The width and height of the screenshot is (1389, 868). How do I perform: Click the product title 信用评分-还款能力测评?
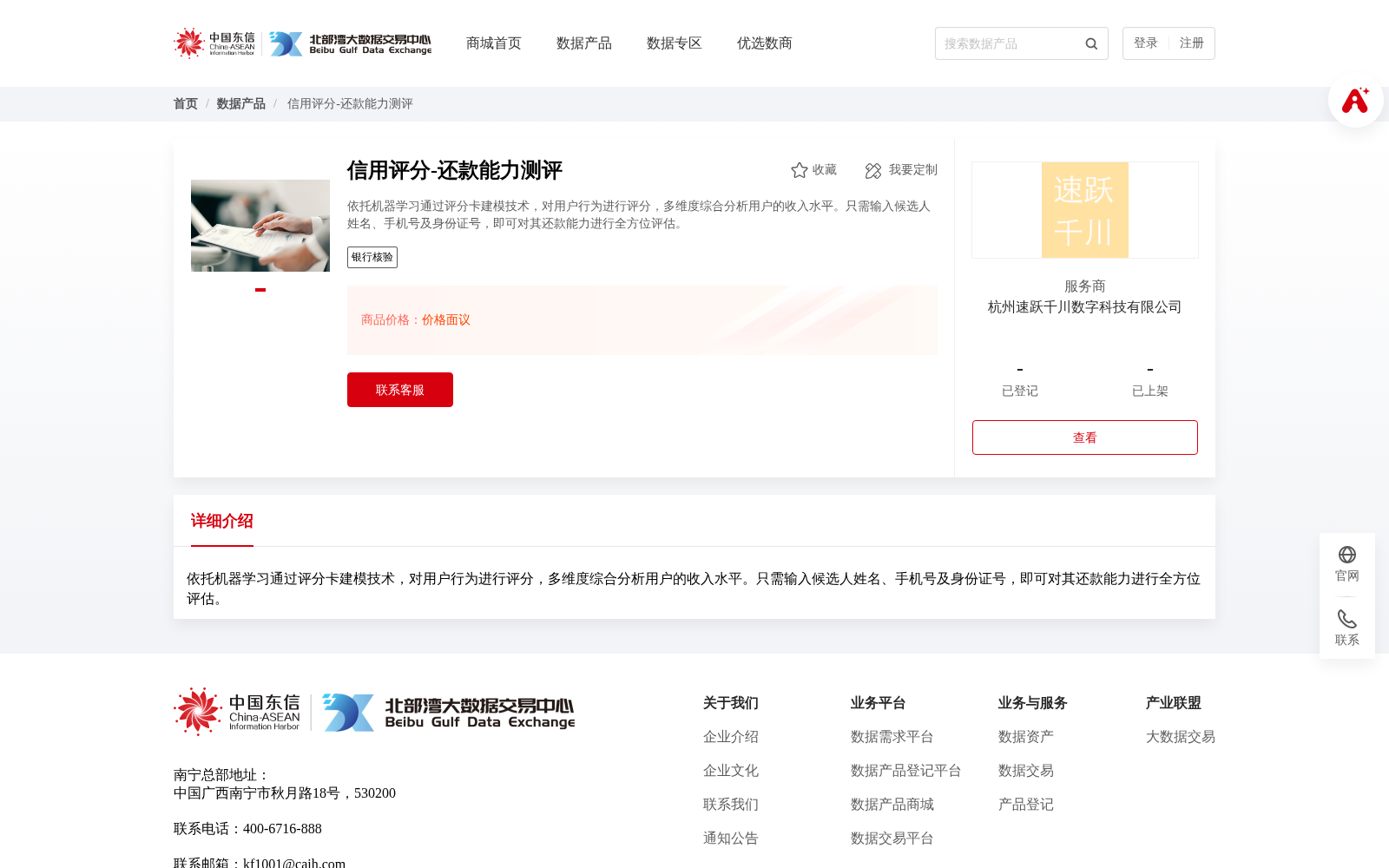click(x=455, y=170)
